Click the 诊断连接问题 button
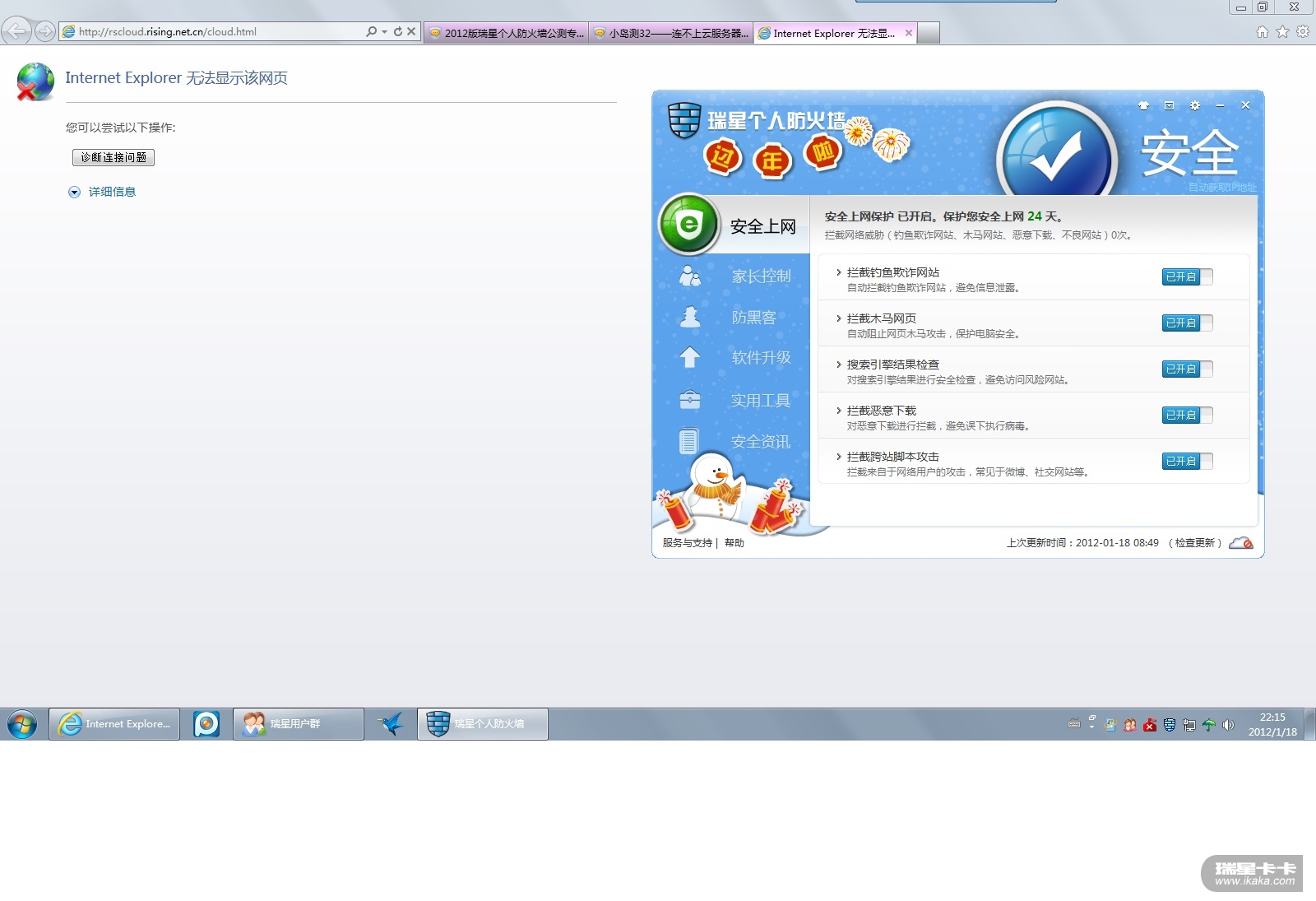The width and height of the screenshot is (1316, 901). 114,157
